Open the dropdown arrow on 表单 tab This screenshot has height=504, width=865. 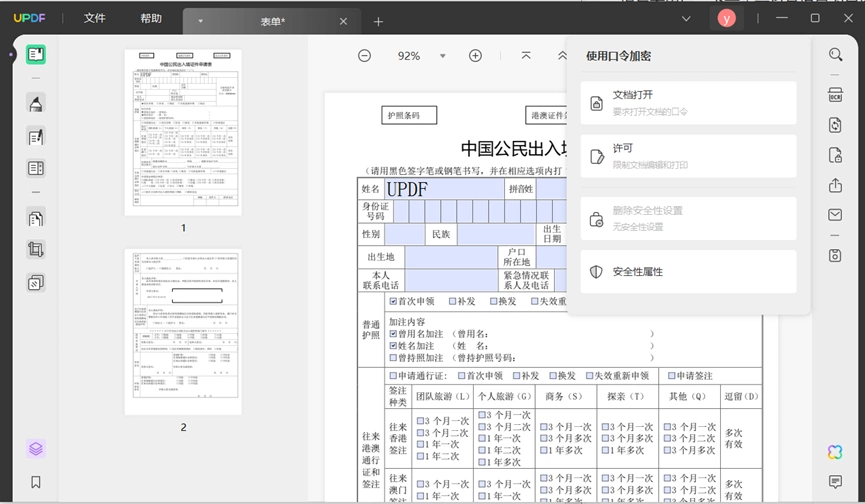coord(200,22)
